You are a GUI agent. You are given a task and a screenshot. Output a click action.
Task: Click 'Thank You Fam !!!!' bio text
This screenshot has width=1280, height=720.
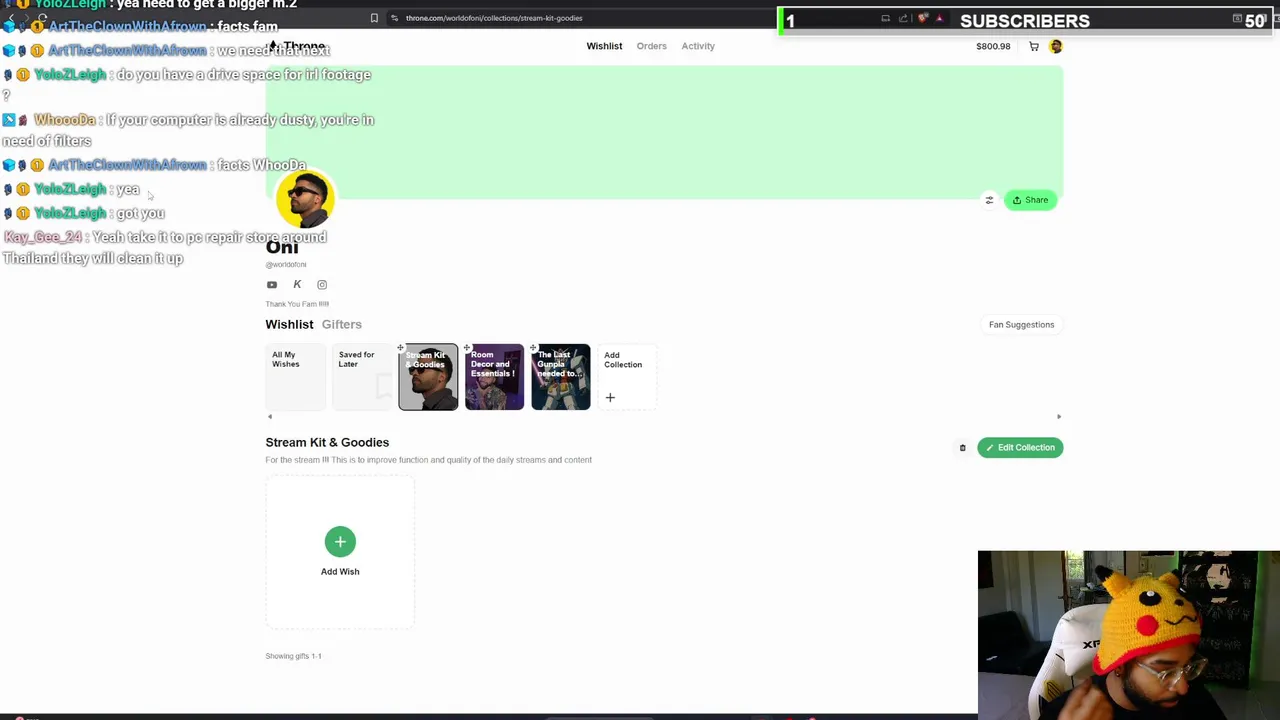[x=297, y=304]
